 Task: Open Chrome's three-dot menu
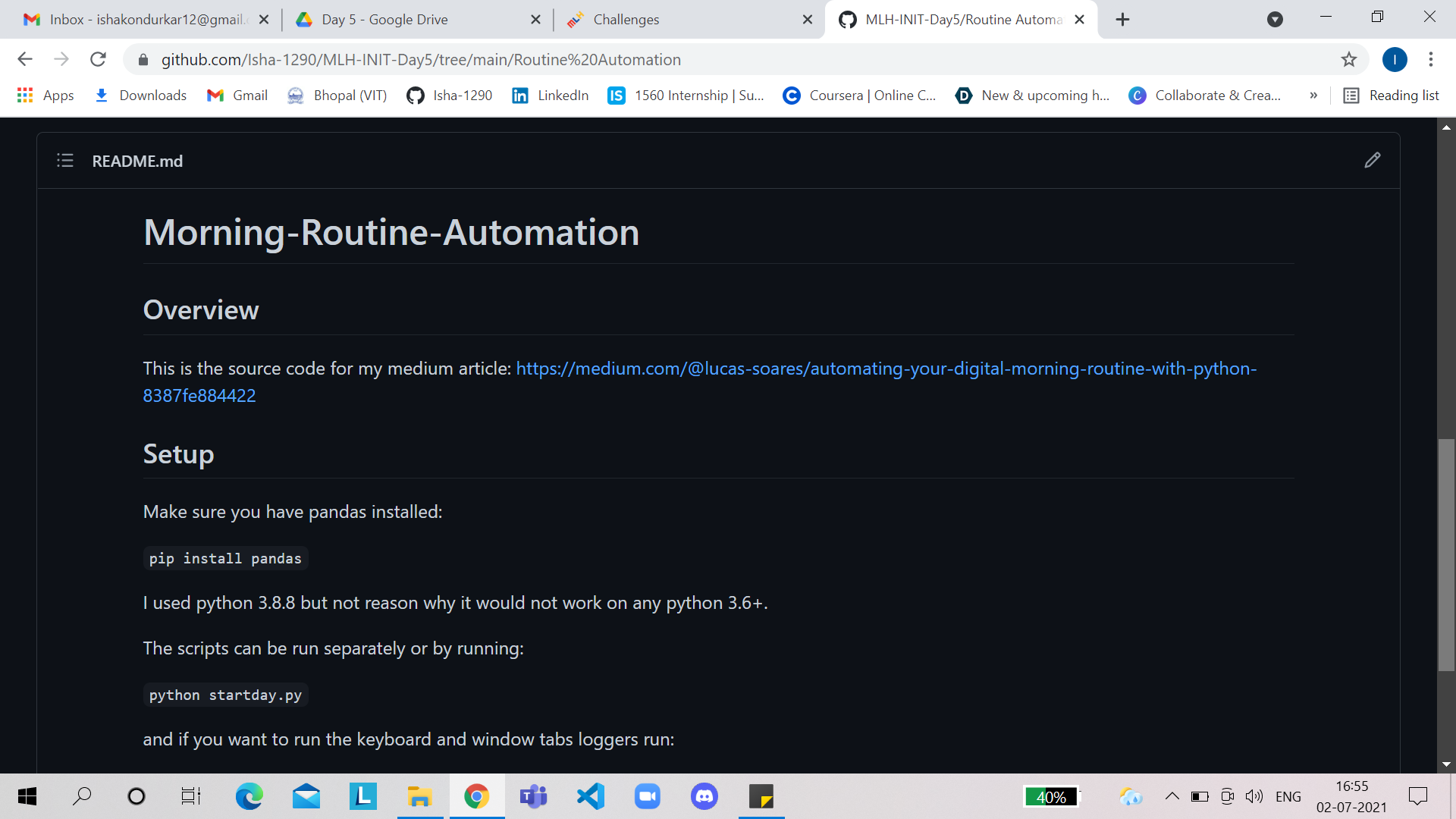click(1430, 59)
